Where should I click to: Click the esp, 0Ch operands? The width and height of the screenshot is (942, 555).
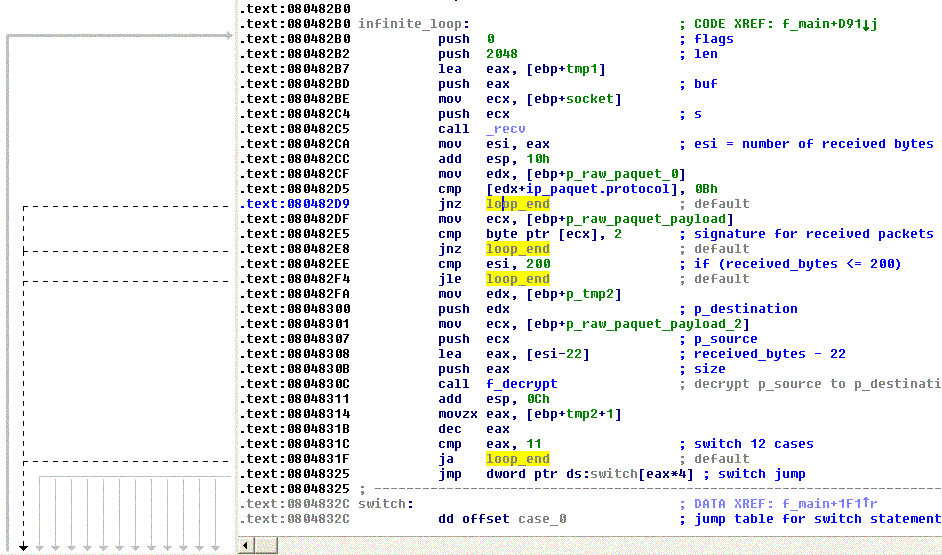coord(518,399)
